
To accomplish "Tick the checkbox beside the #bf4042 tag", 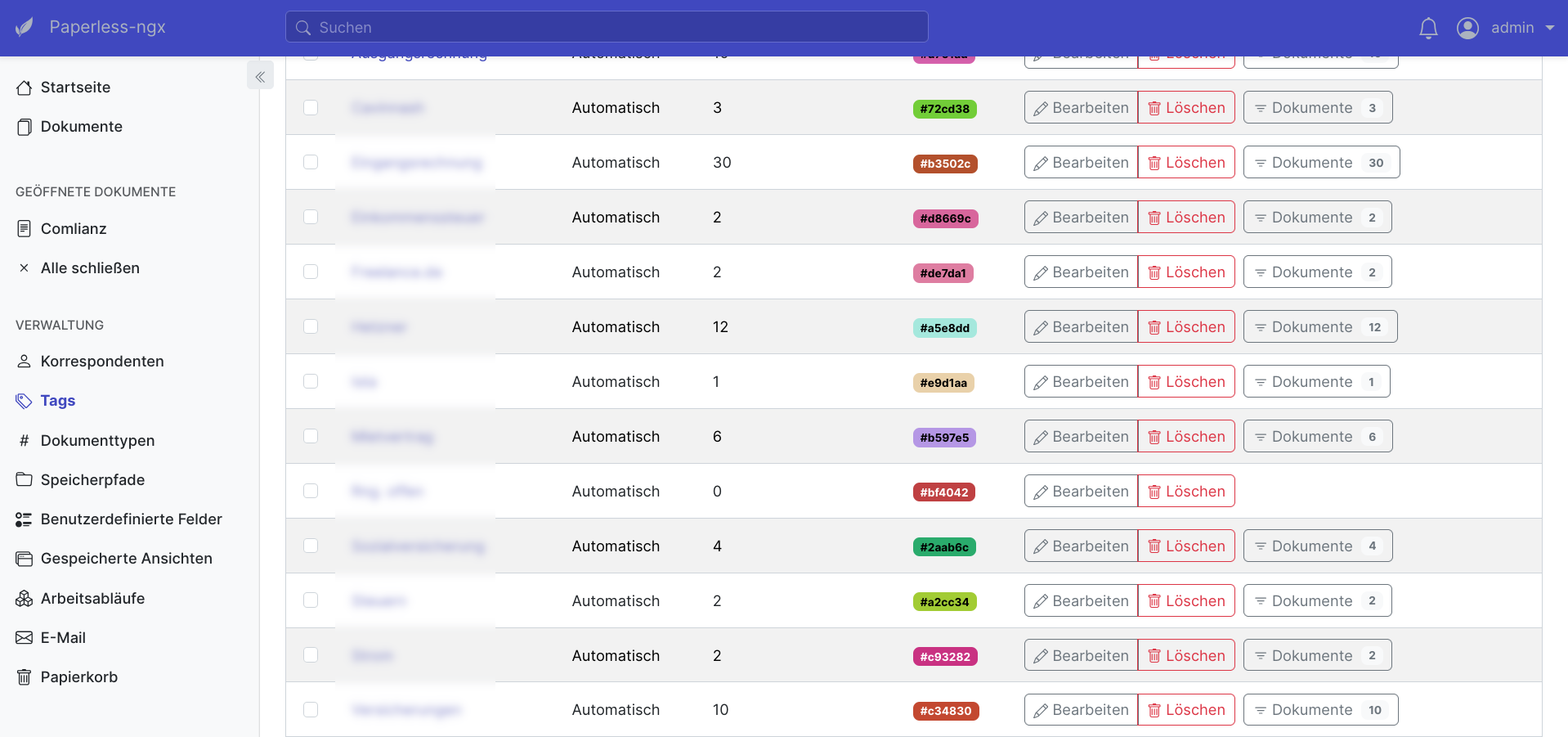I will 311,491.
